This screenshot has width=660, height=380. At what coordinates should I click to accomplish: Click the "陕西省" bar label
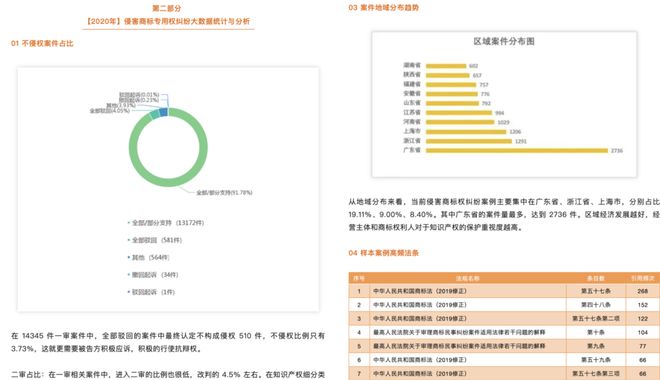point(412,74)
